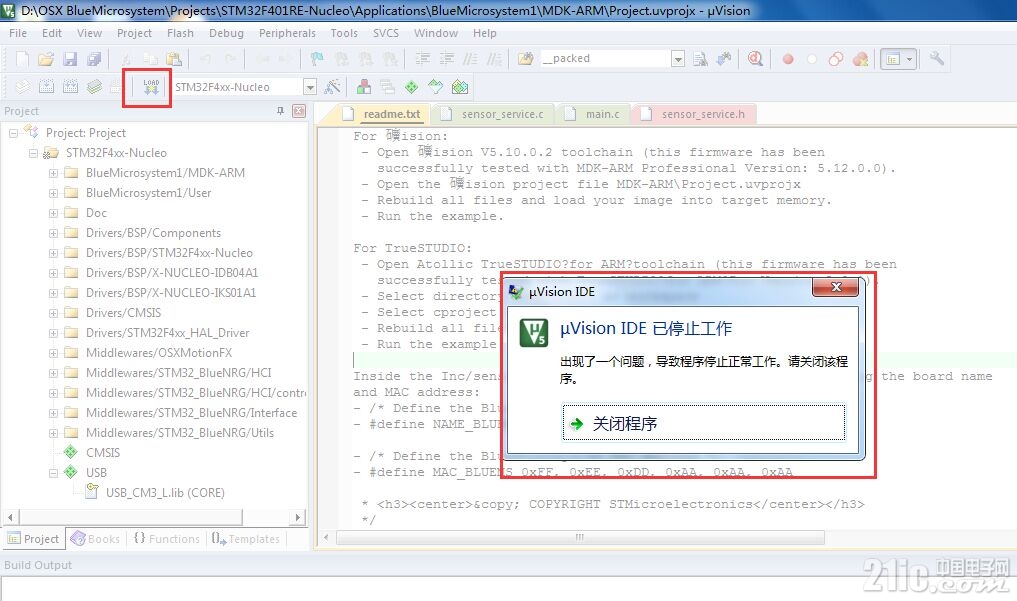Close the µVision IDE crash dialog
The image size is (1017, 601).
[x=836, y=287]
